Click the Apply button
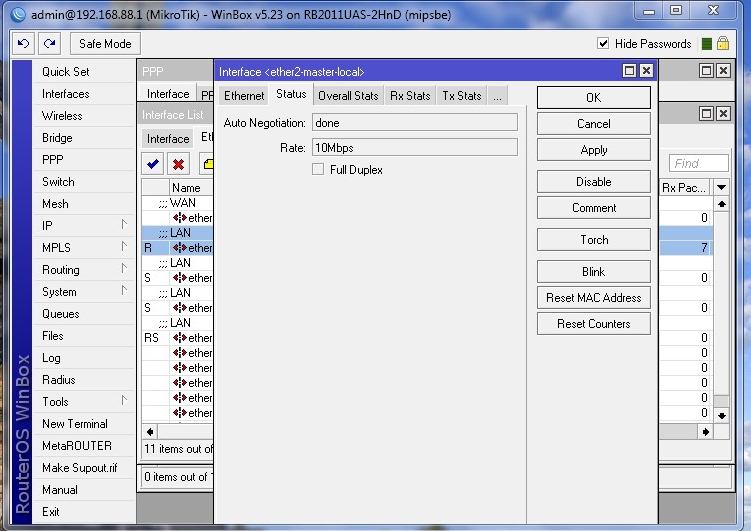 tap(593, 150)
